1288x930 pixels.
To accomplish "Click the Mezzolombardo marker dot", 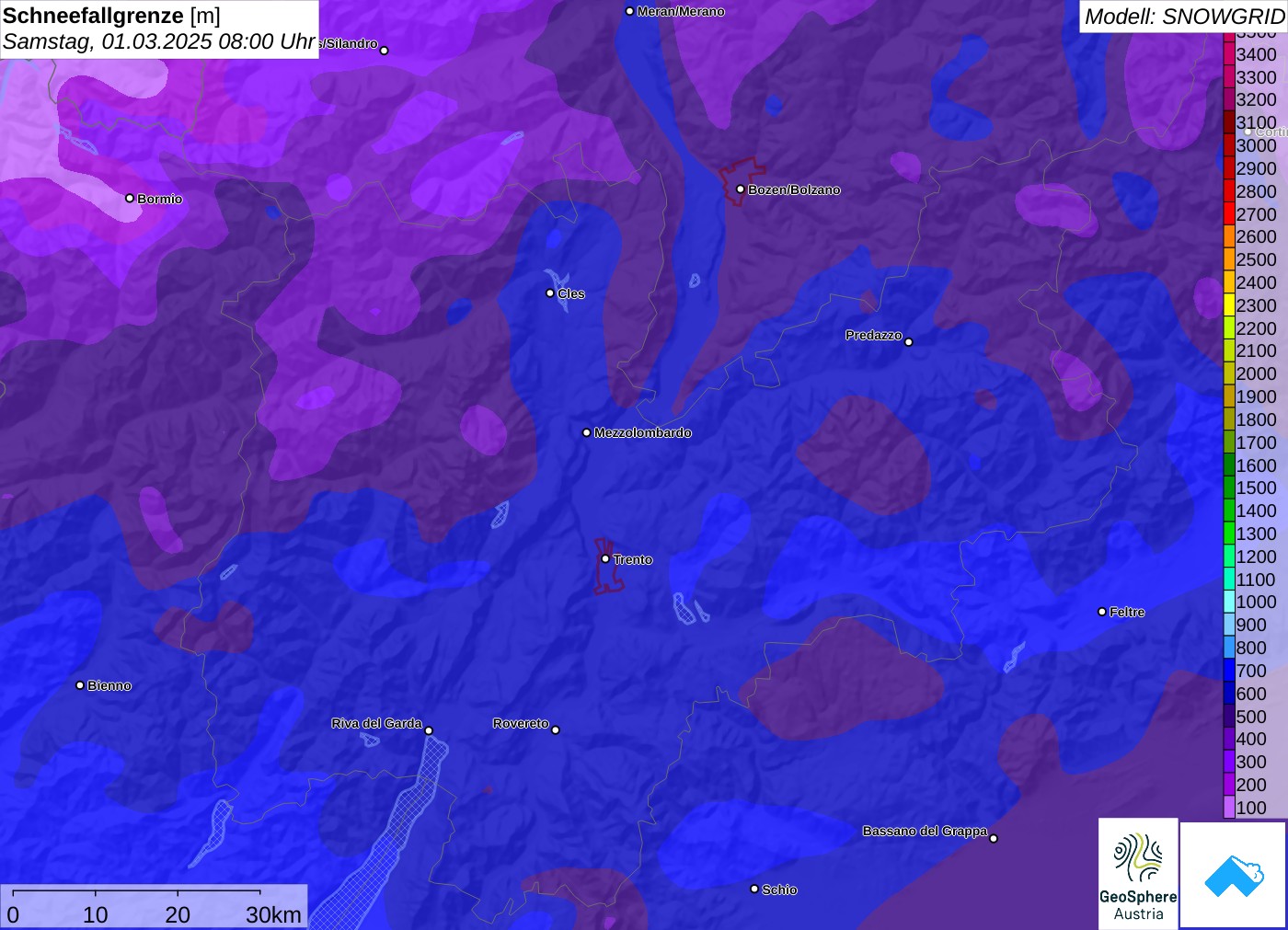I will (587, 432).
